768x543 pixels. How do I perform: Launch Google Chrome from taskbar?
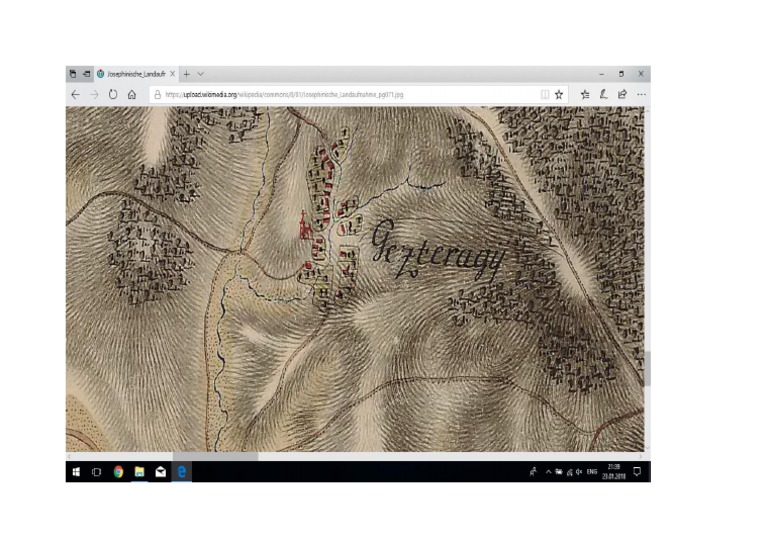coord(118,472)
